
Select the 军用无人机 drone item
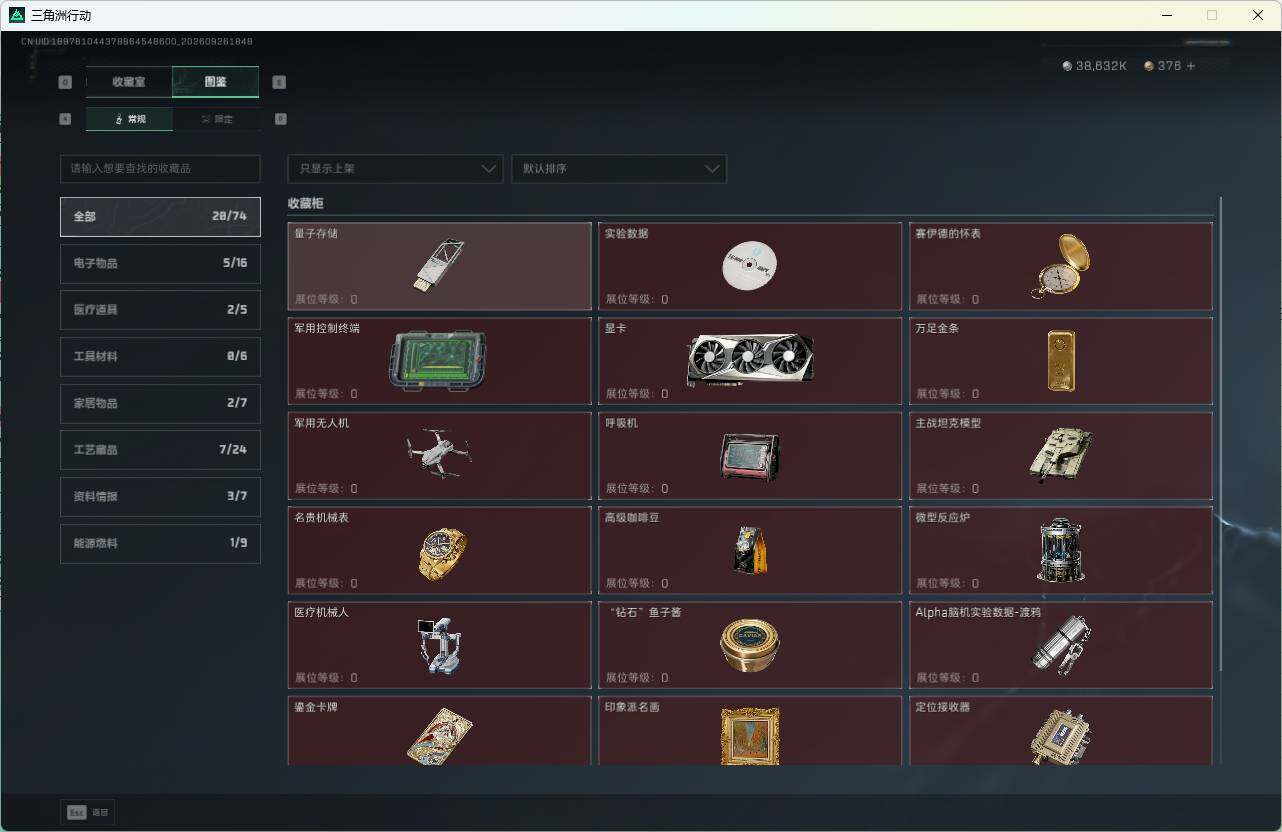439,456
